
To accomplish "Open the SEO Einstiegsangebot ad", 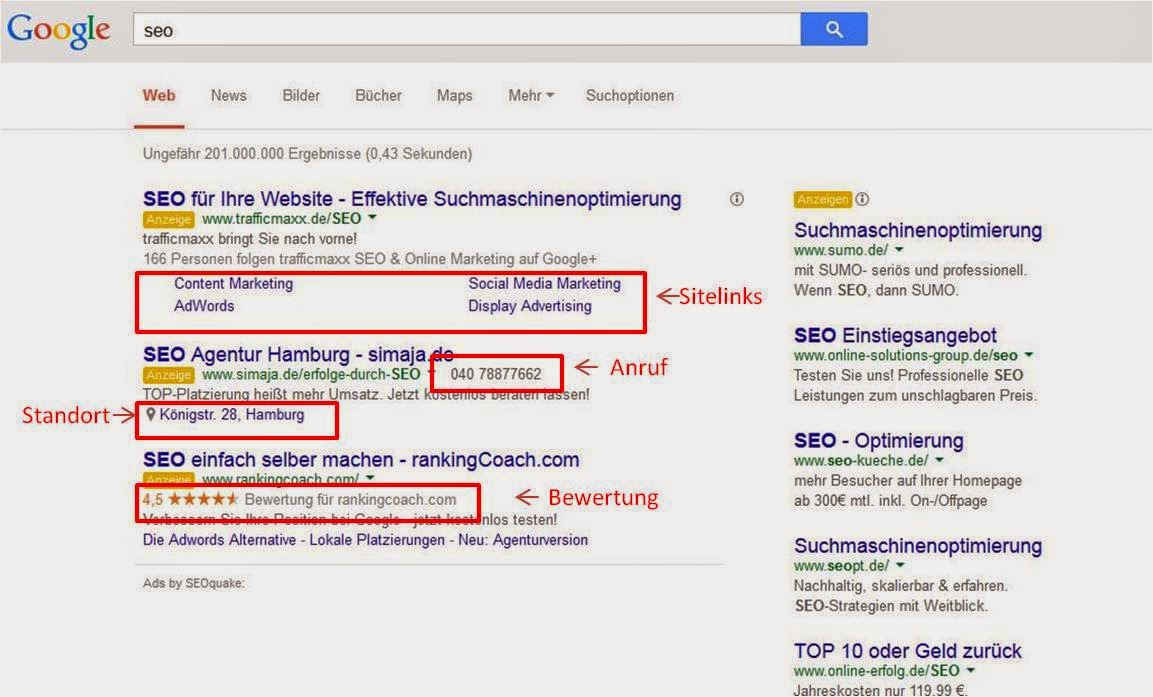I will coord(895,335).
